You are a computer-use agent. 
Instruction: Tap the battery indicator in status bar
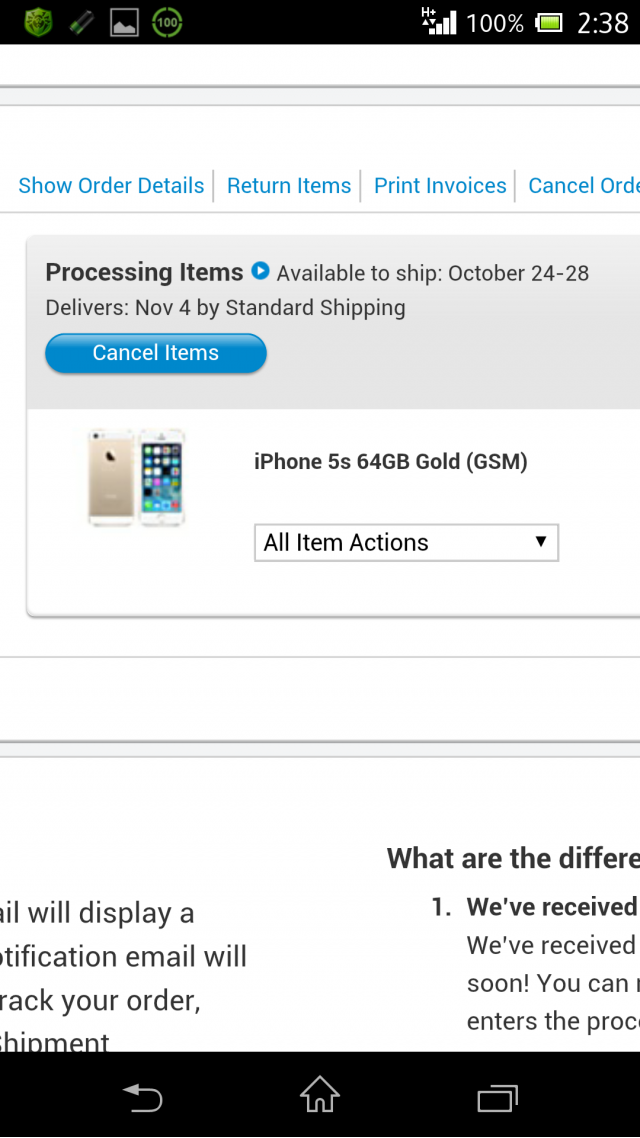[x=549, y=22]
